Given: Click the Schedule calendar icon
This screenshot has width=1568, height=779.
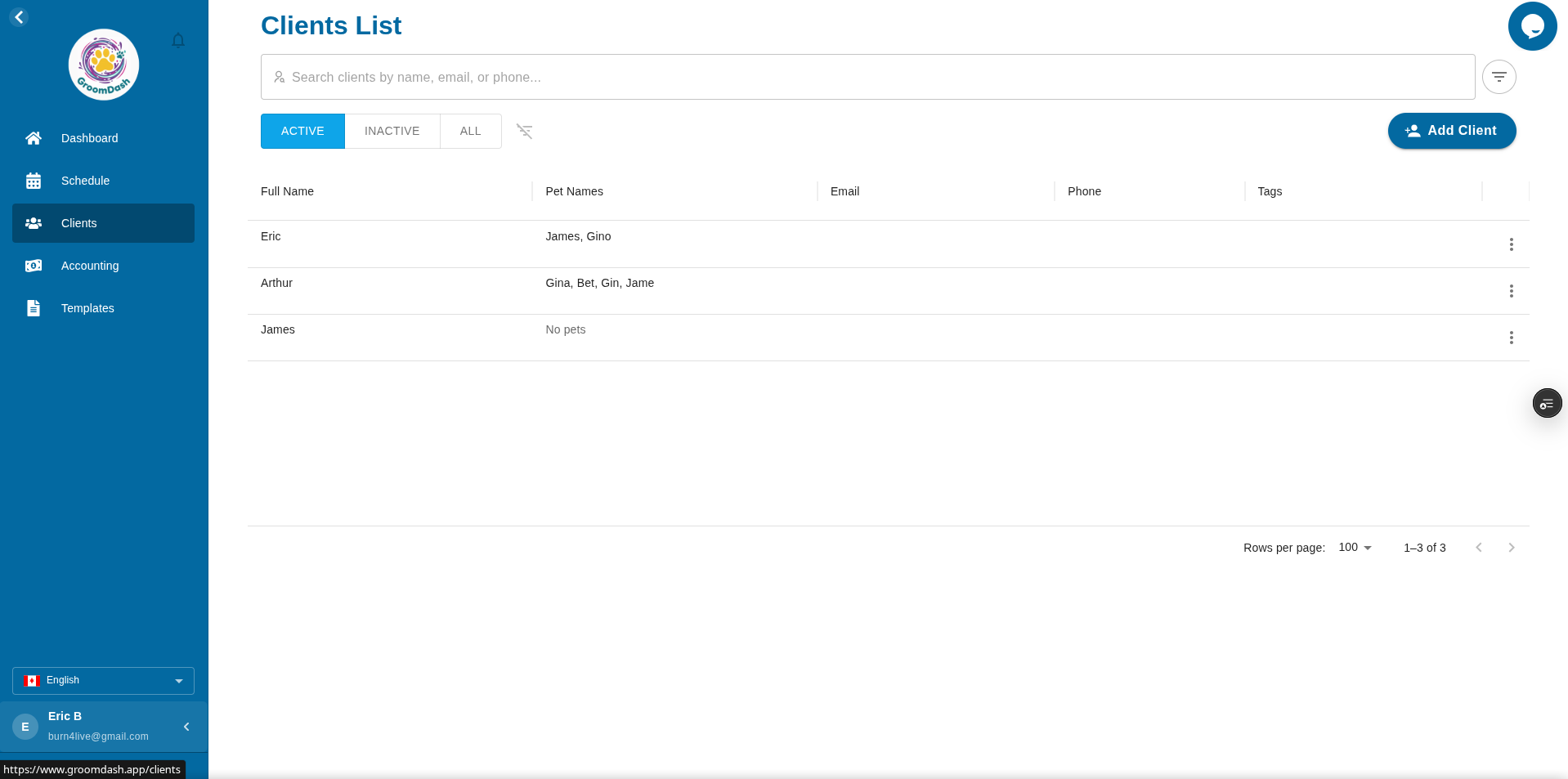Looking at the screenshot, I should 34,181.
